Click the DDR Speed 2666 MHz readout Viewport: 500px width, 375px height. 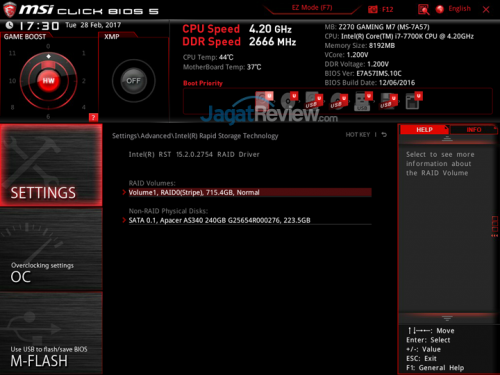coord(239,42)
